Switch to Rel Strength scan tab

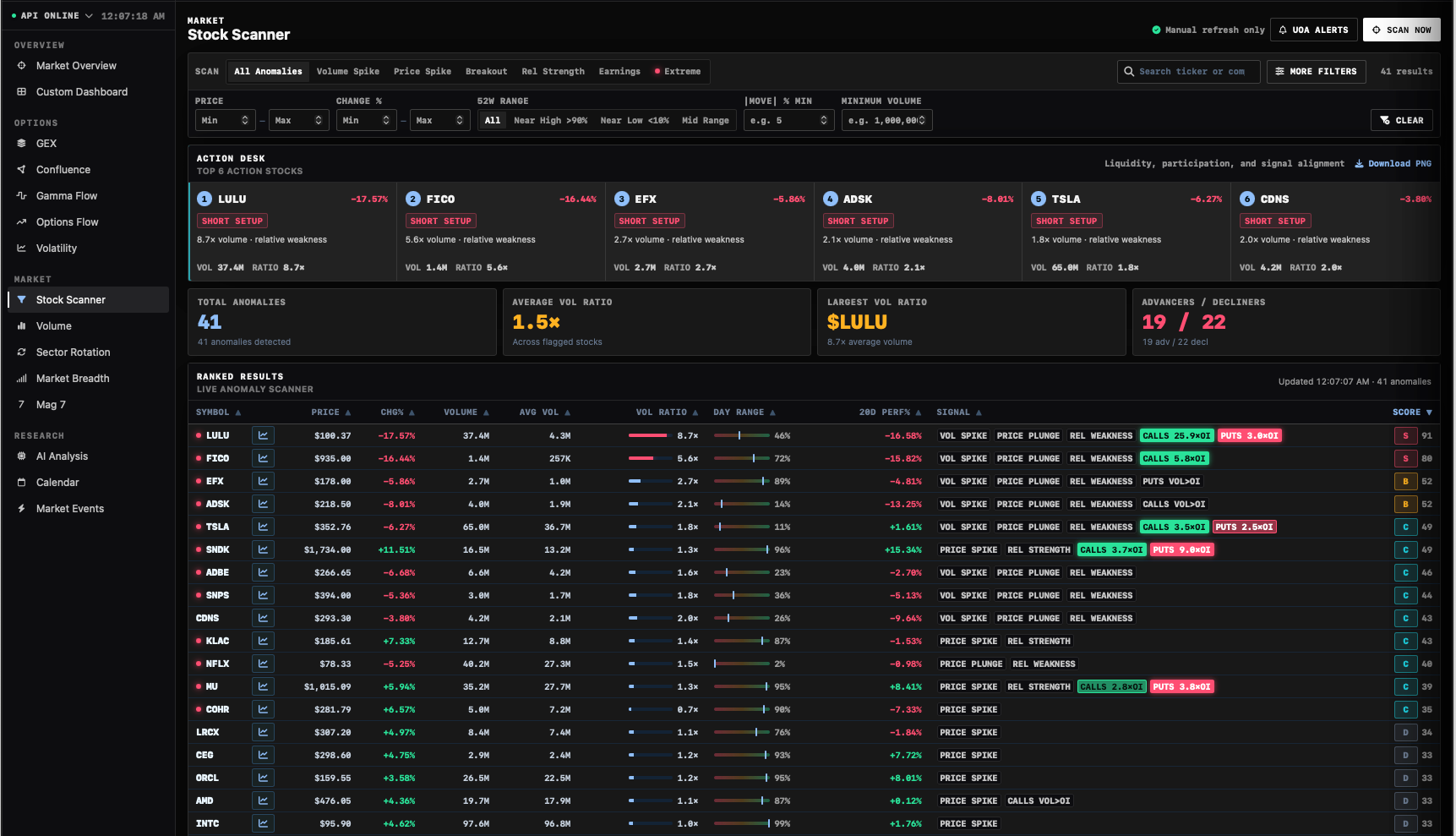coord(553,72)
